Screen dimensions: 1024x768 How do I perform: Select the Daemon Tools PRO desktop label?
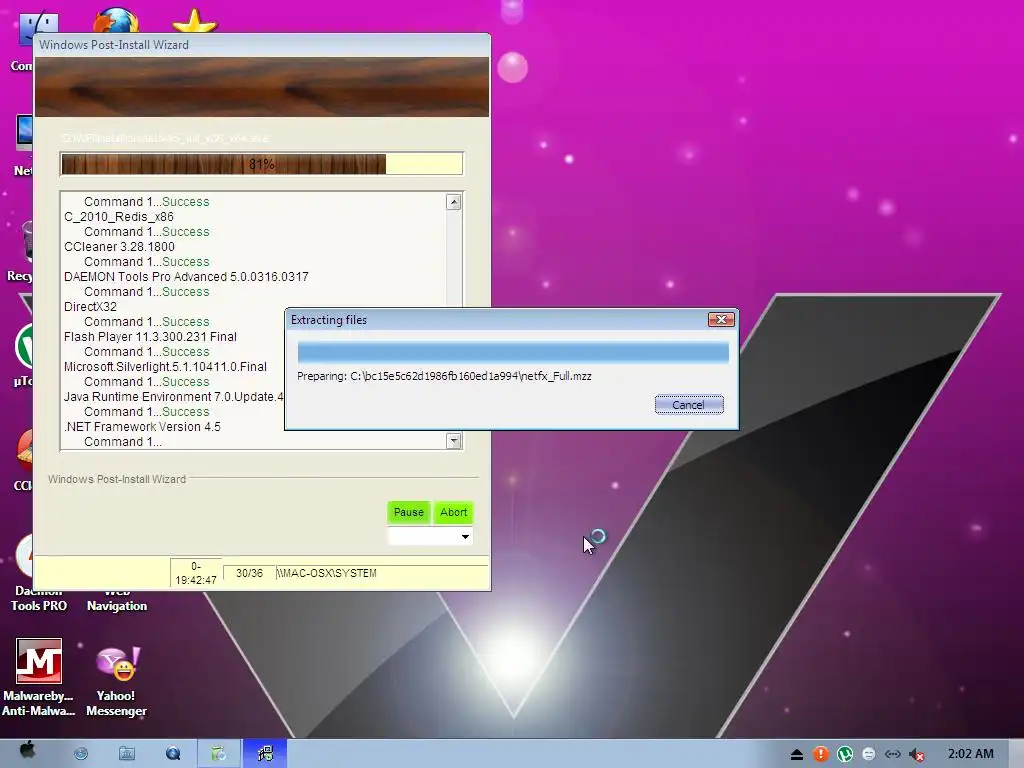[x=39, y=598]
